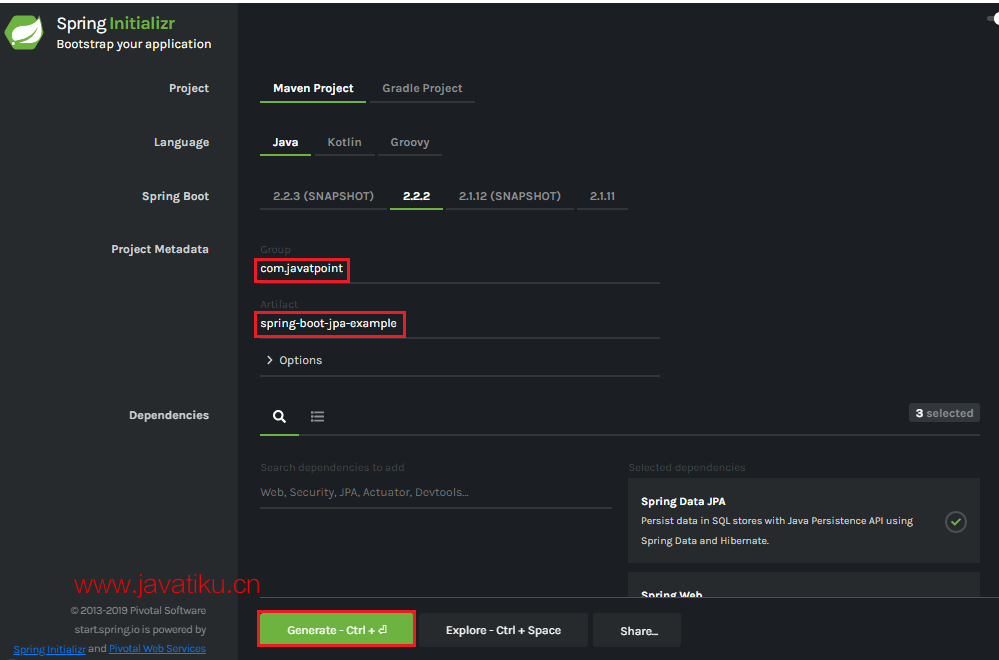Image resolution: width=999 pixels, height=660 pixels.
Task: Select Spring Boot version 2.1.11
Action: (602, 196)
